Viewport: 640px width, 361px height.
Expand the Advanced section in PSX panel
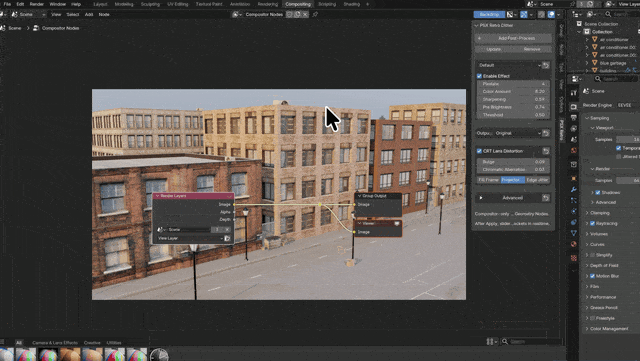(x=481, y=198)
